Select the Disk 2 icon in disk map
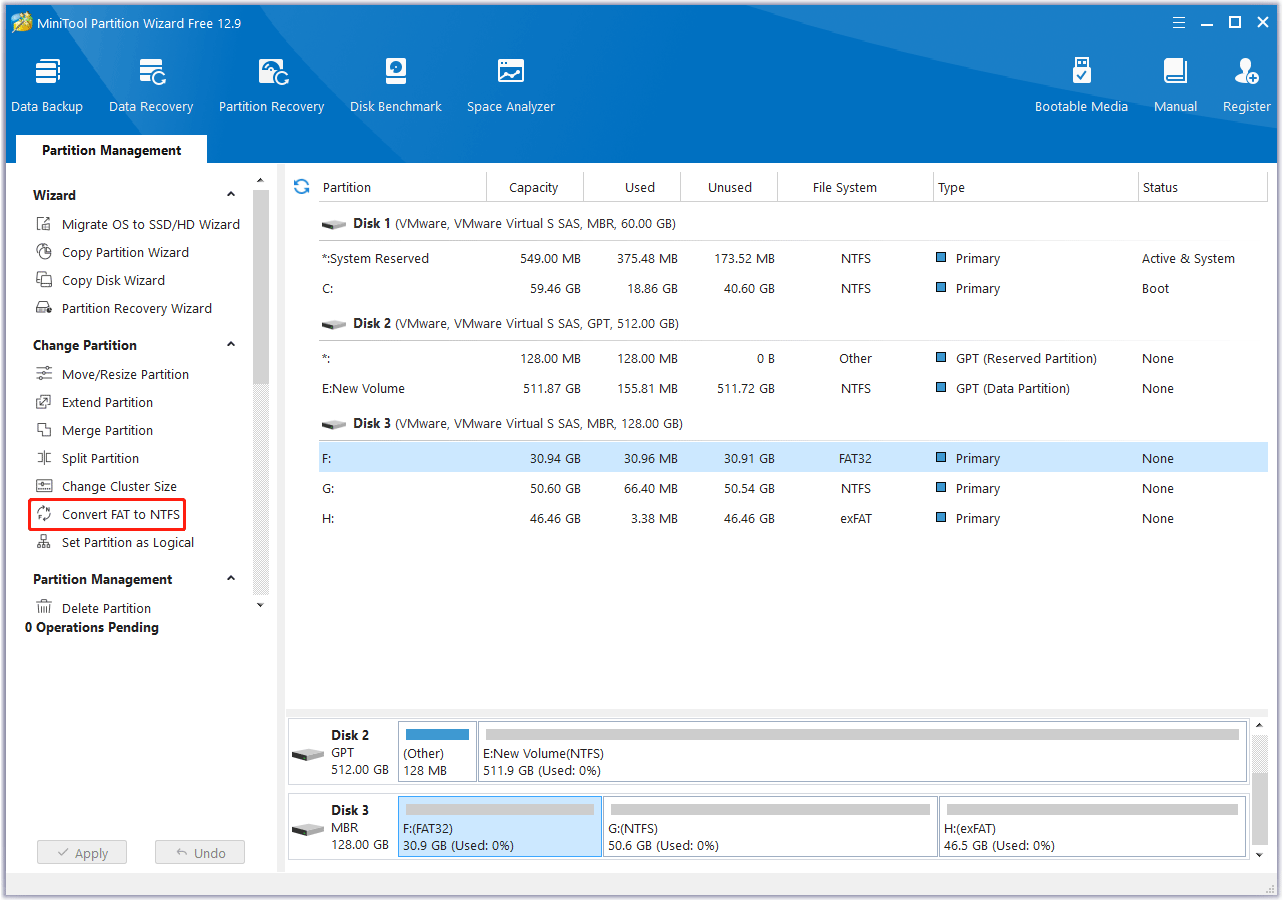Screen dimensions: 1283x900 click(x=308, y=753)
